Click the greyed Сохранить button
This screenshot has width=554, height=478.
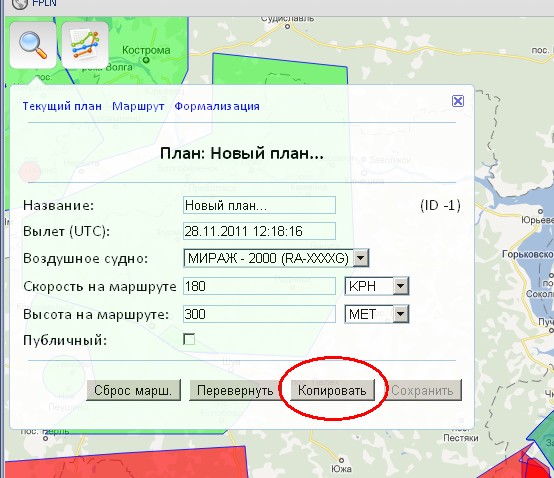(x=423, y=390)
